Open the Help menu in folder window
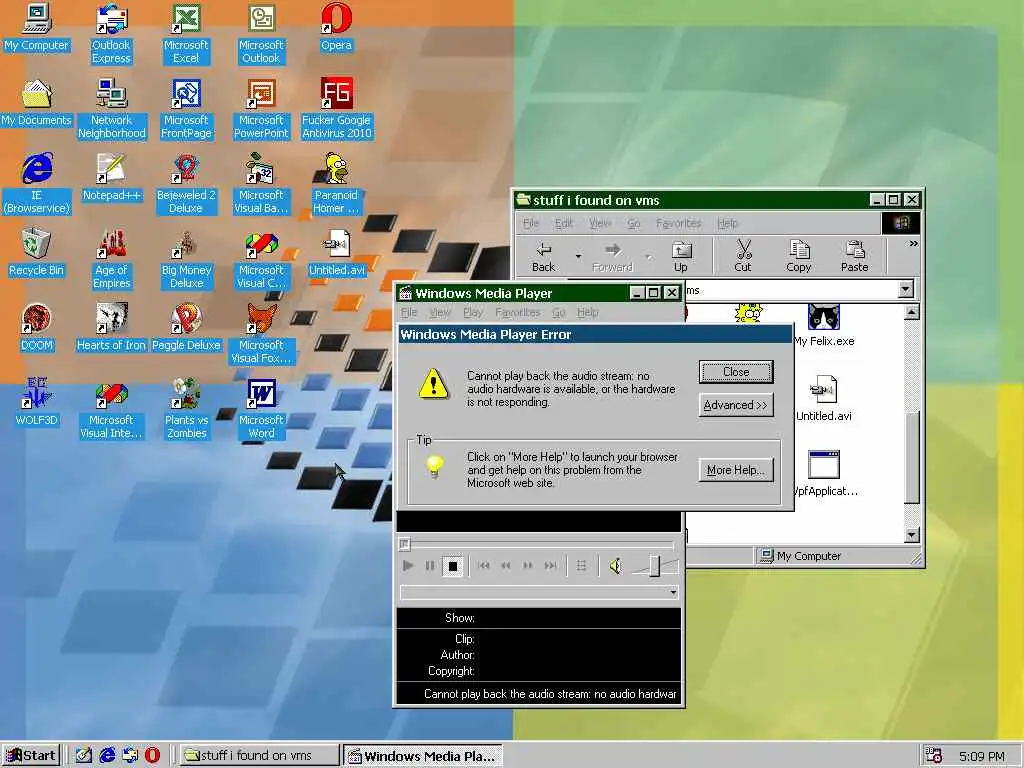This screenshot has height=768, width=1024. (x=728, y=223)
